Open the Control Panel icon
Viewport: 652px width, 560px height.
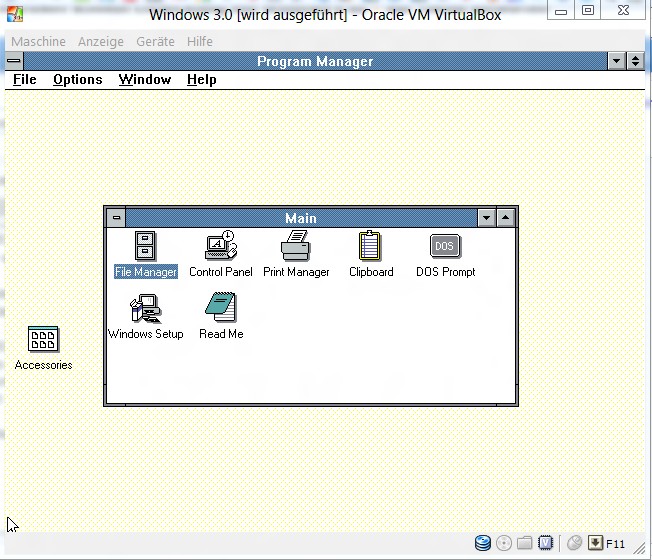[221, 246]
